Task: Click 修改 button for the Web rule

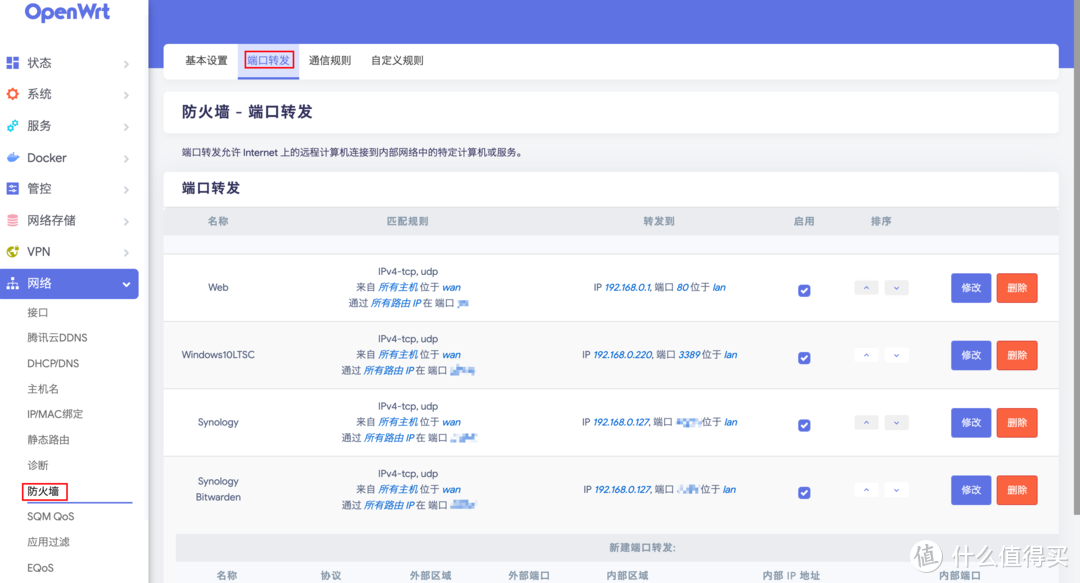Action: click(970, 287)
